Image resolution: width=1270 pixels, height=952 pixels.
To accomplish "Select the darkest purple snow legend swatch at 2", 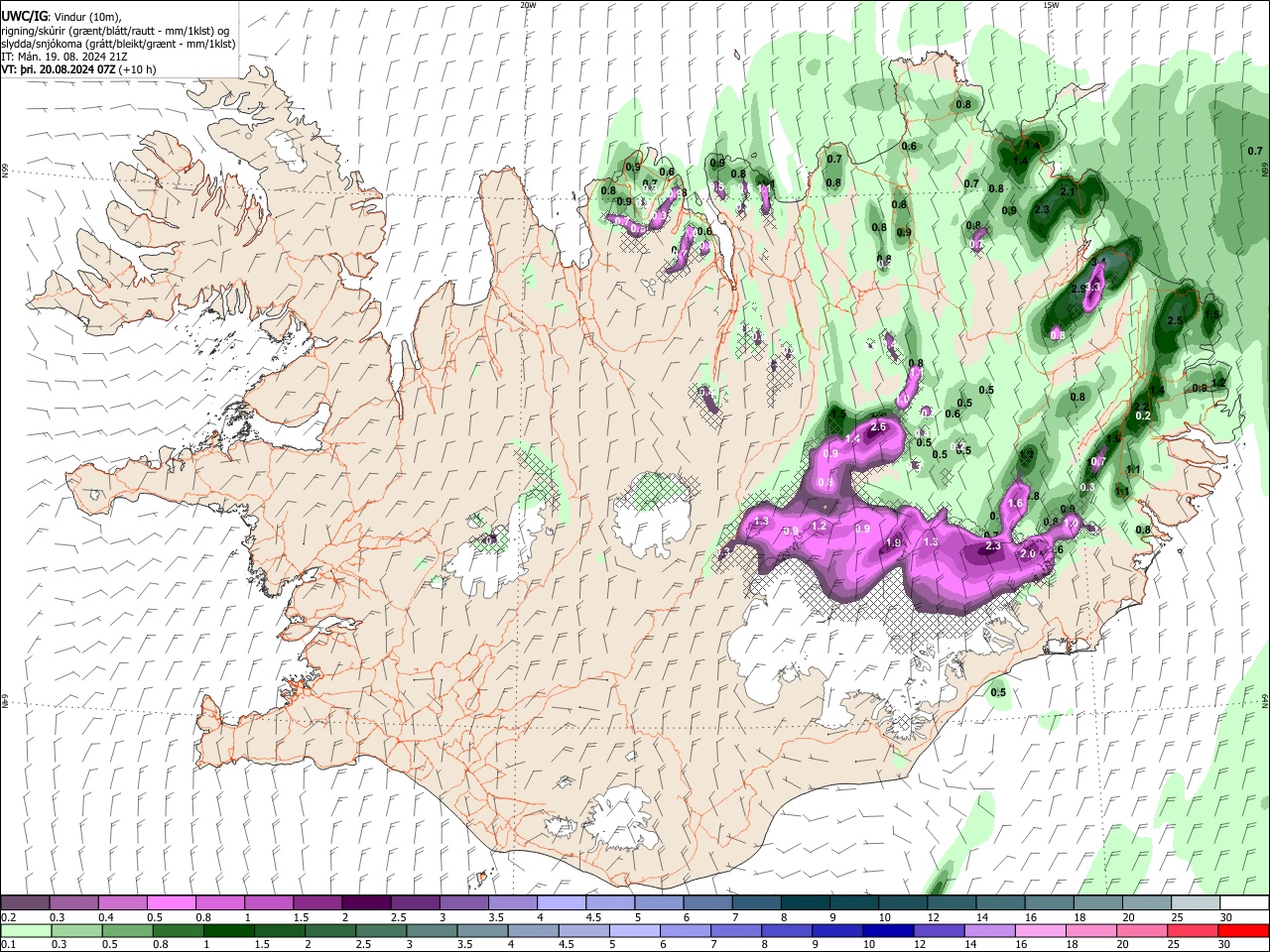I will pyautogui.click(x=366, y=903).
